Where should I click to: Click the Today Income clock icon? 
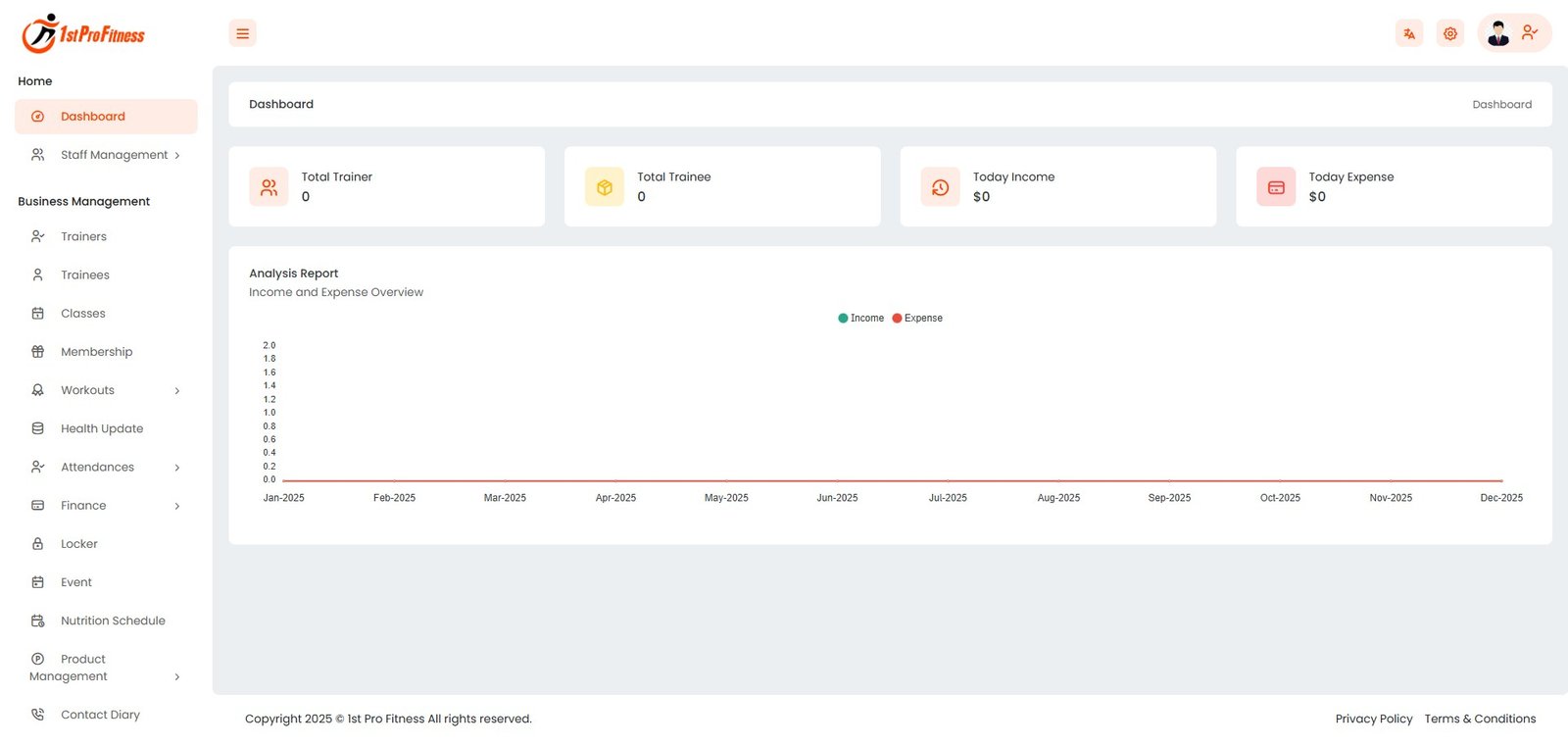pyautogui.click(x=940, y=187)
